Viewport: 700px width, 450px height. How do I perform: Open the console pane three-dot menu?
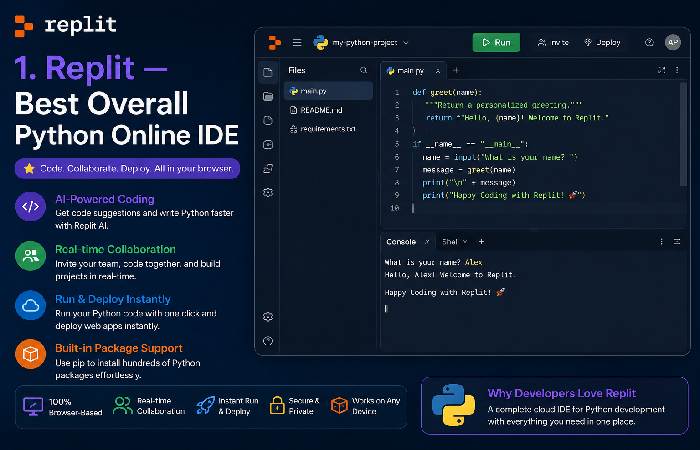(661, 242)
